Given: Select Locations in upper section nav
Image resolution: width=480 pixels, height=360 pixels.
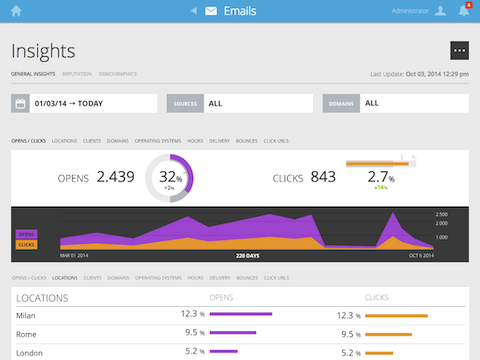Looking at the screenshot, I should coord(64,141).
